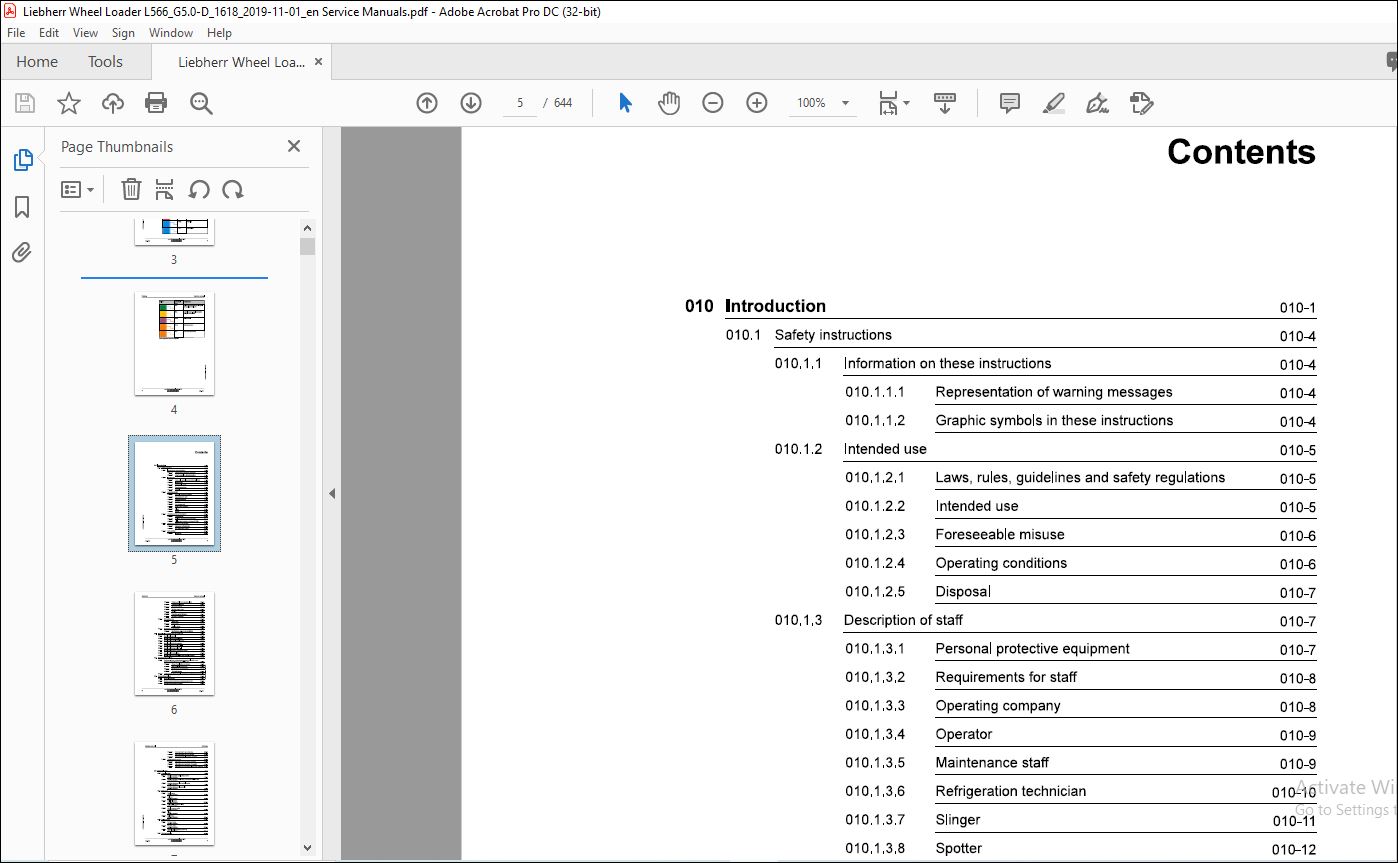Open the Sign document tool
Screen dimensions: 1398x863
pos(1097,103)
